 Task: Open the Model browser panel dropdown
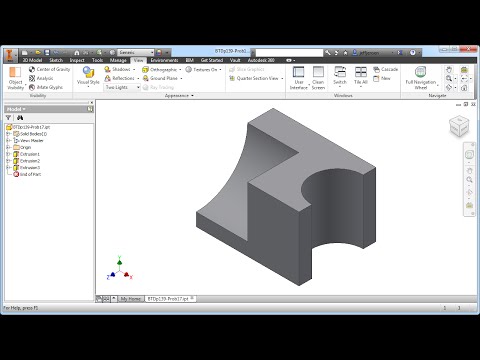click(16, 109)
